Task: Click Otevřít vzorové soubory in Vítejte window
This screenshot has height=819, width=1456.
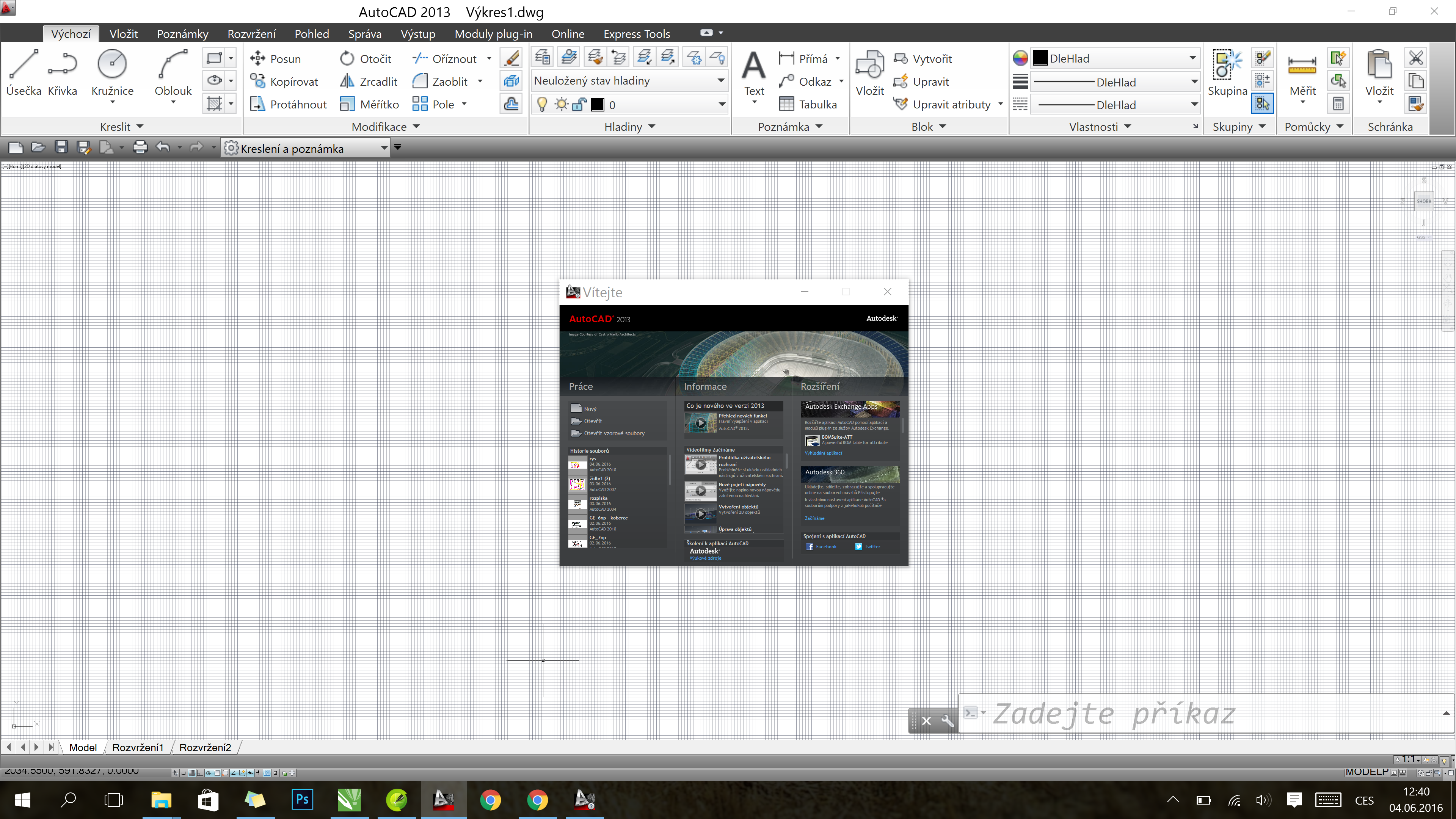Action: pos(607,433)
